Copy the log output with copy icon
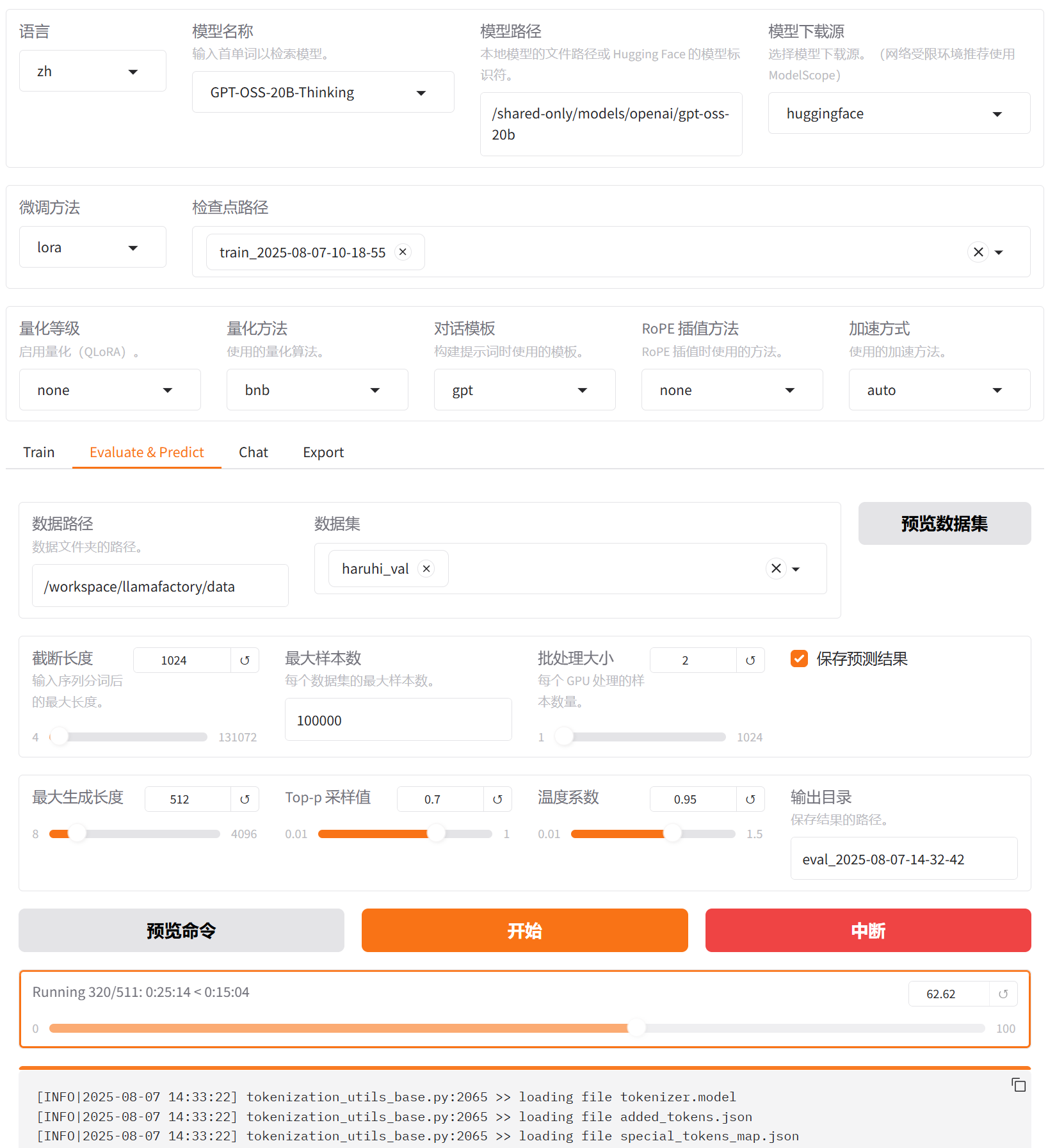Image resolution: width=1048 pixels, height=1148 pixels. pos(1018,1085)
